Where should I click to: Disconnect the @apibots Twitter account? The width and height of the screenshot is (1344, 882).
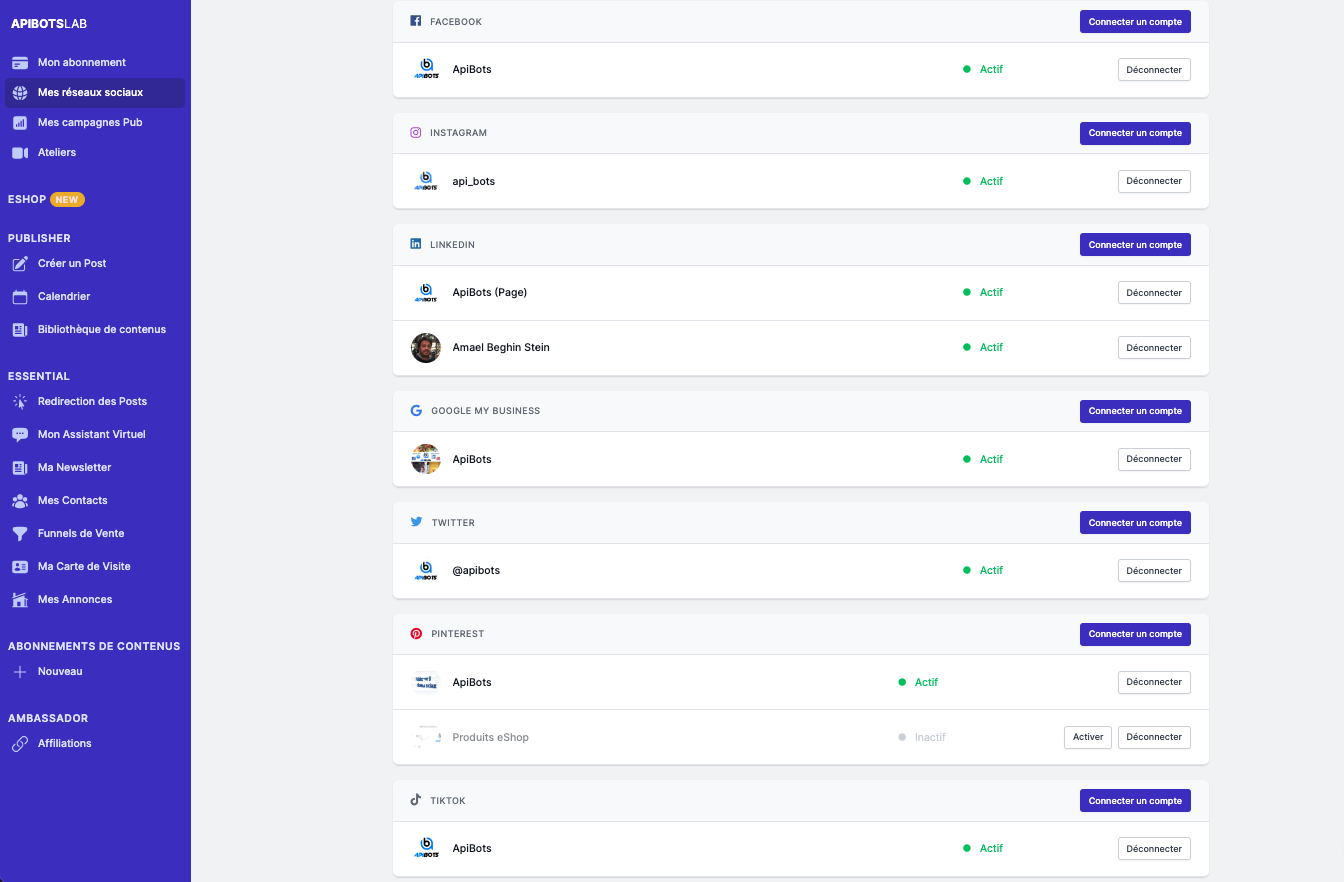pos(1154,571)
